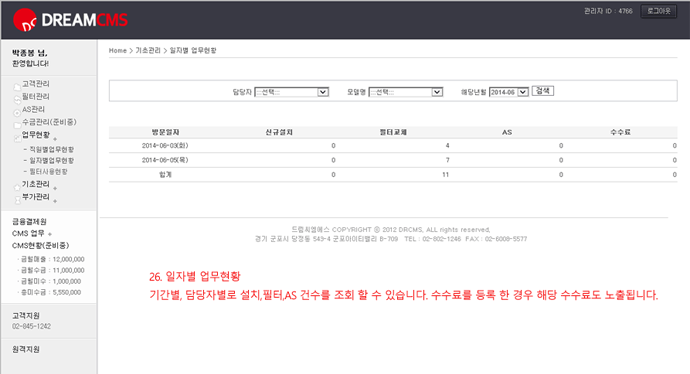Click the 원격지원 sidebar link
The image size is (690, 374).
[26, 349]
